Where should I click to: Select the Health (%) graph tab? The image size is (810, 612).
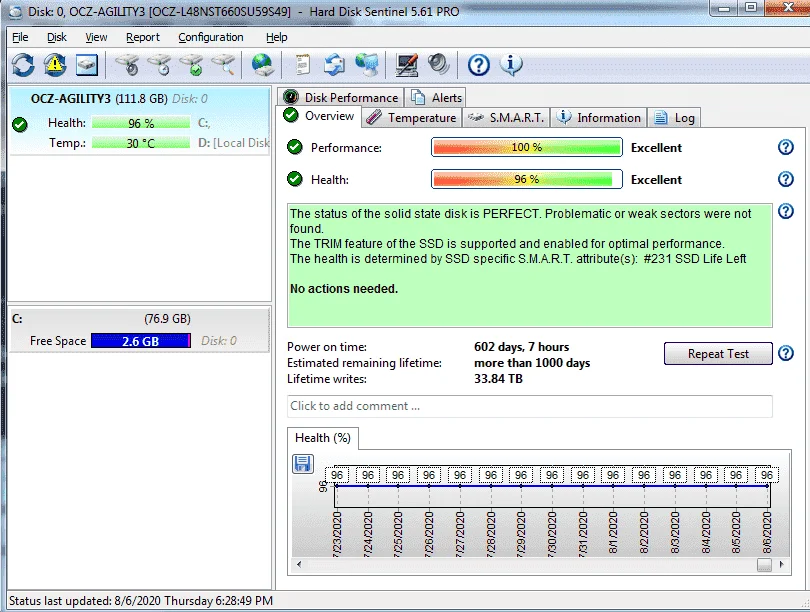(323, 438)
